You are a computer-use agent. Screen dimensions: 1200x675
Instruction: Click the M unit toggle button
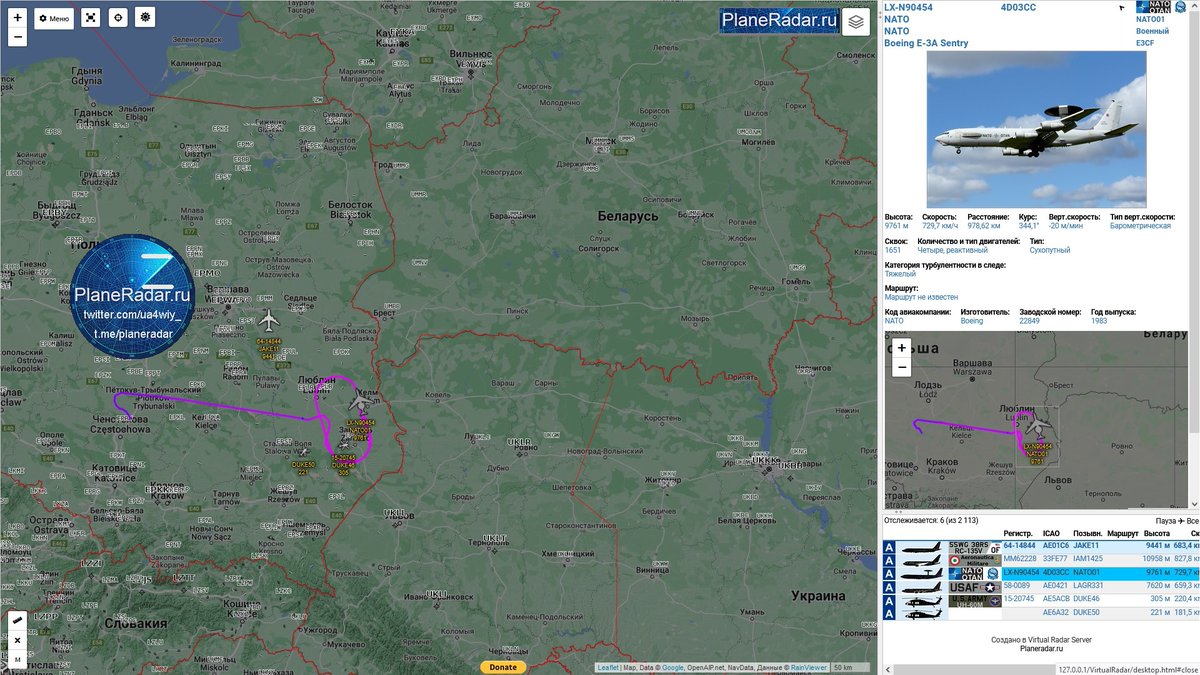tap(17, 659)
